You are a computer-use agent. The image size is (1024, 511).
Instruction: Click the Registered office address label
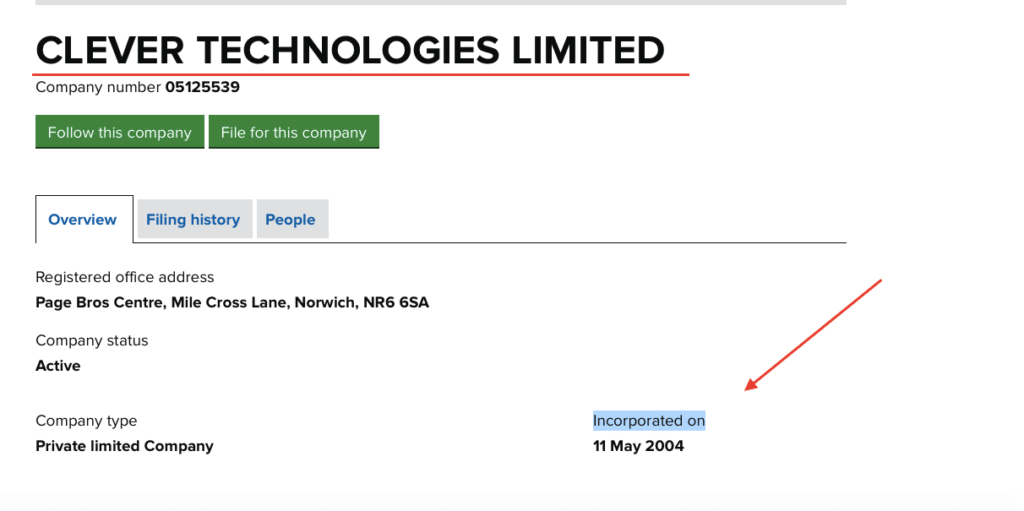pyautogui.click(x=125, y=277)
